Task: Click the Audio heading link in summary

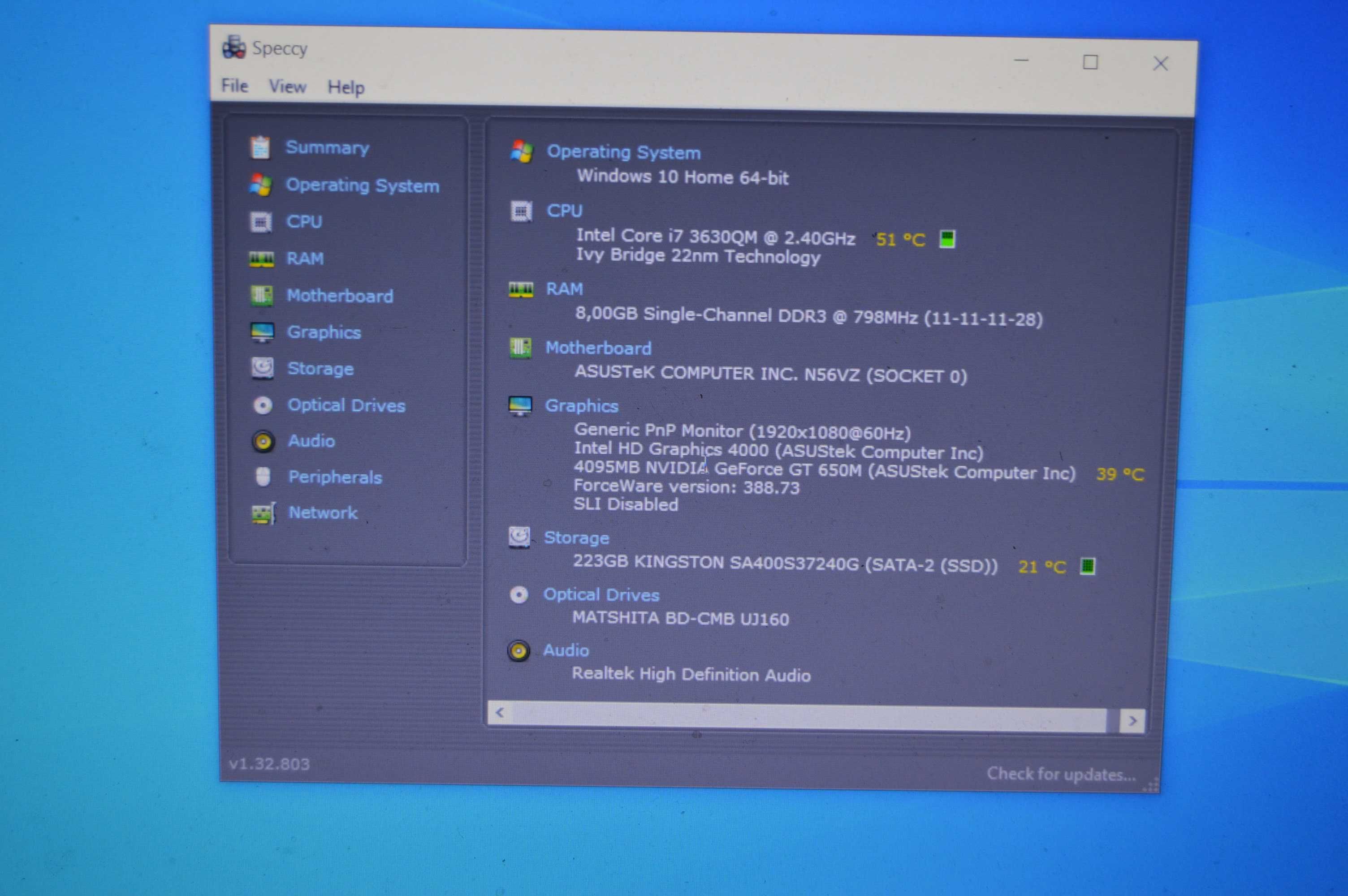Action: point(566,650)
